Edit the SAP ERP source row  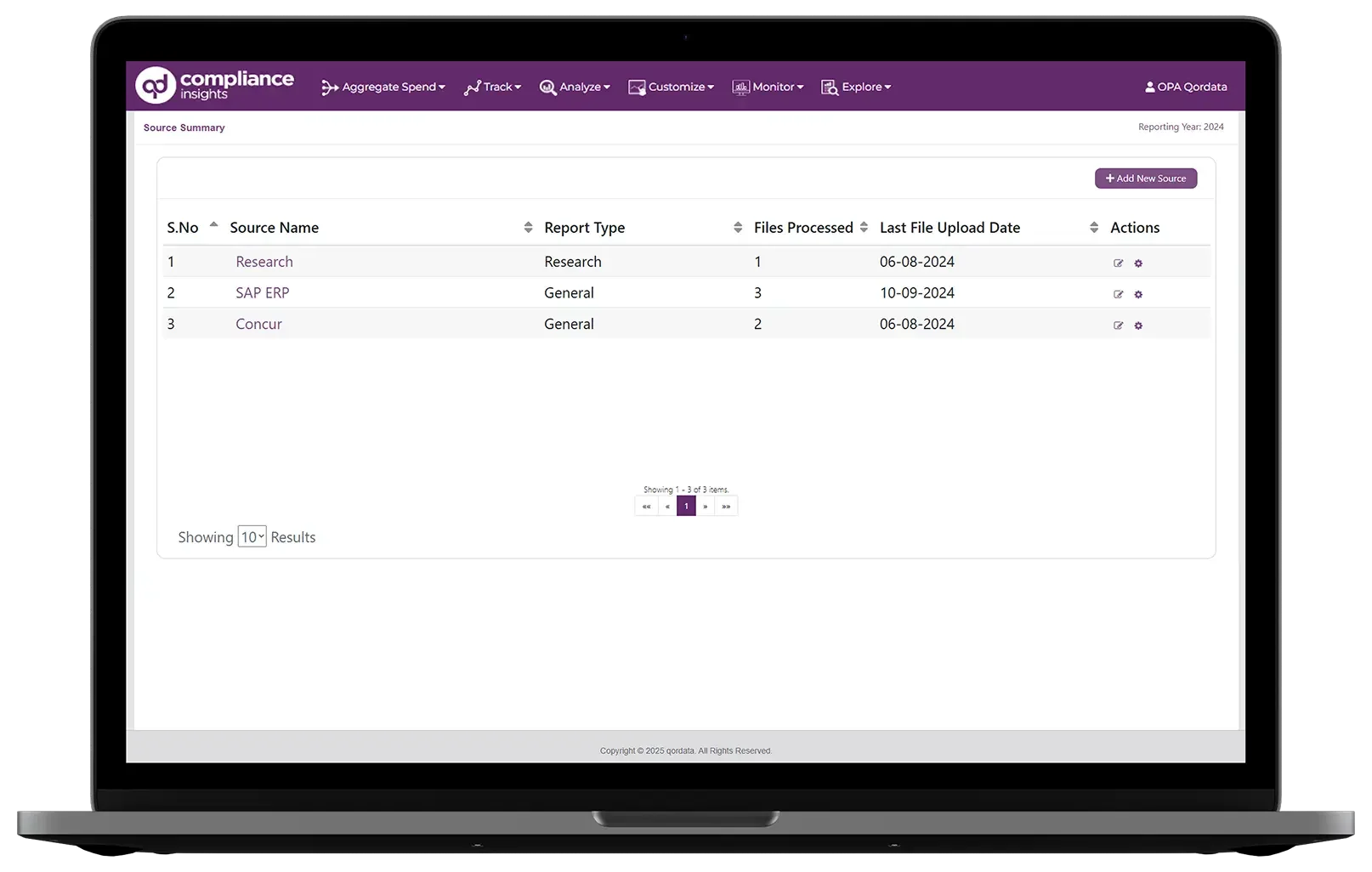pyautogui.click(x=1119, y=295)
